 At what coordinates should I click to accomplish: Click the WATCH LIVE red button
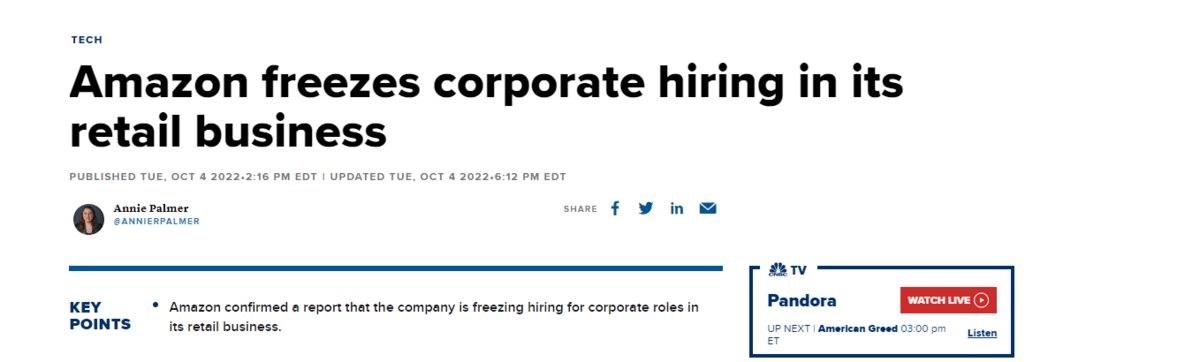[948, 300]
